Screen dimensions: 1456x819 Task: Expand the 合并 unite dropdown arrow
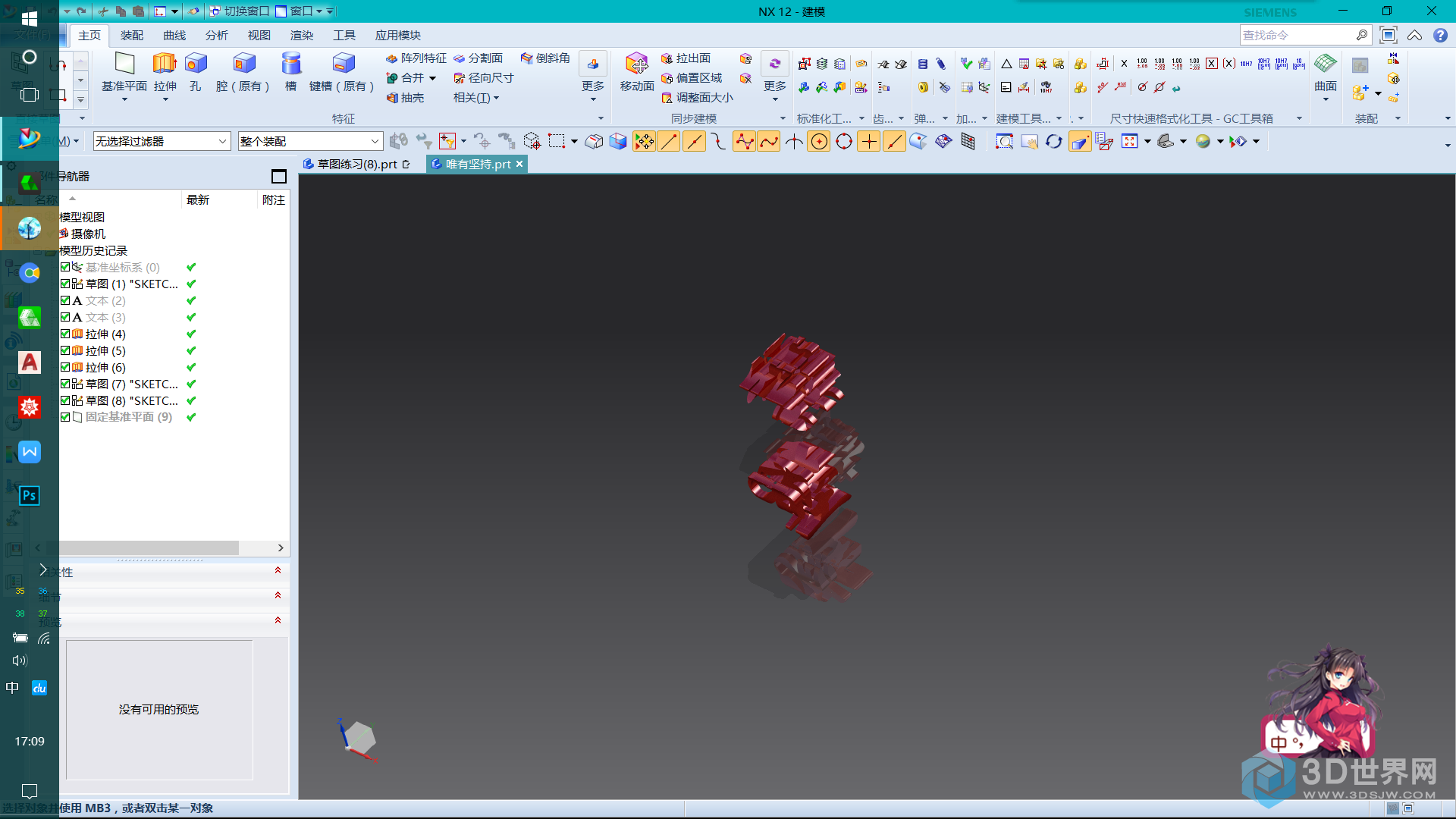click(432, 78)
